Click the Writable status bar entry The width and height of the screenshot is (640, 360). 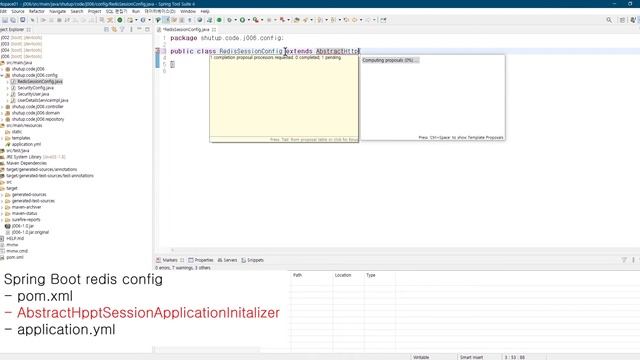[x=421, y=357]
